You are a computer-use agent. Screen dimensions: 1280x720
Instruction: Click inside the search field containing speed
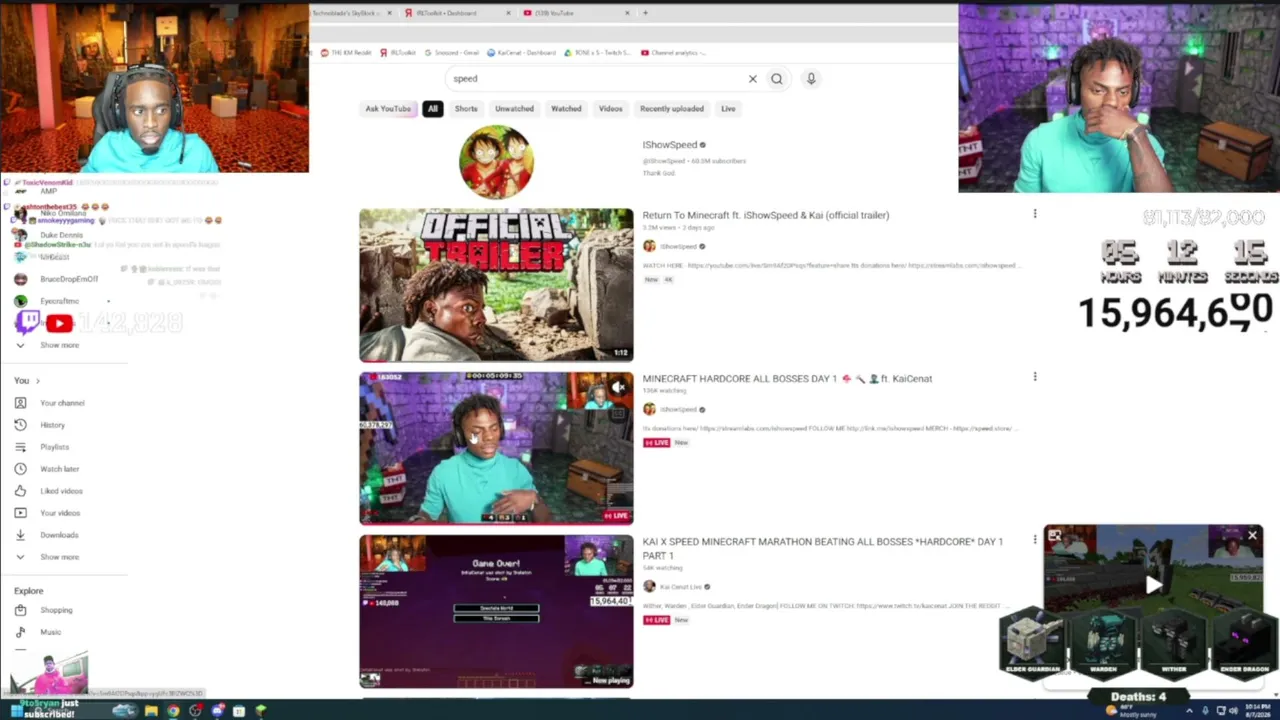pyautogui.click(x=595, y=79)
